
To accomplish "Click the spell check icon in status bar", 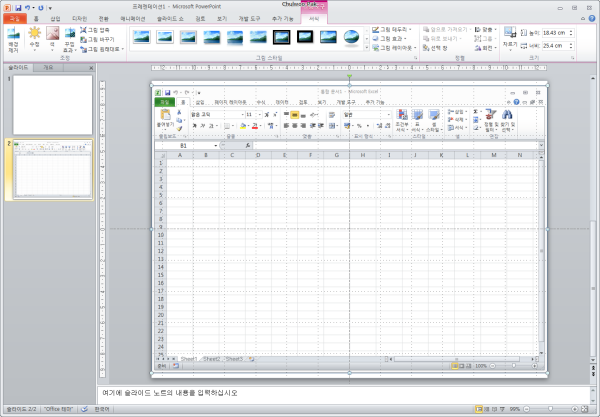I will pyautogui.click(x=84, y=409).
